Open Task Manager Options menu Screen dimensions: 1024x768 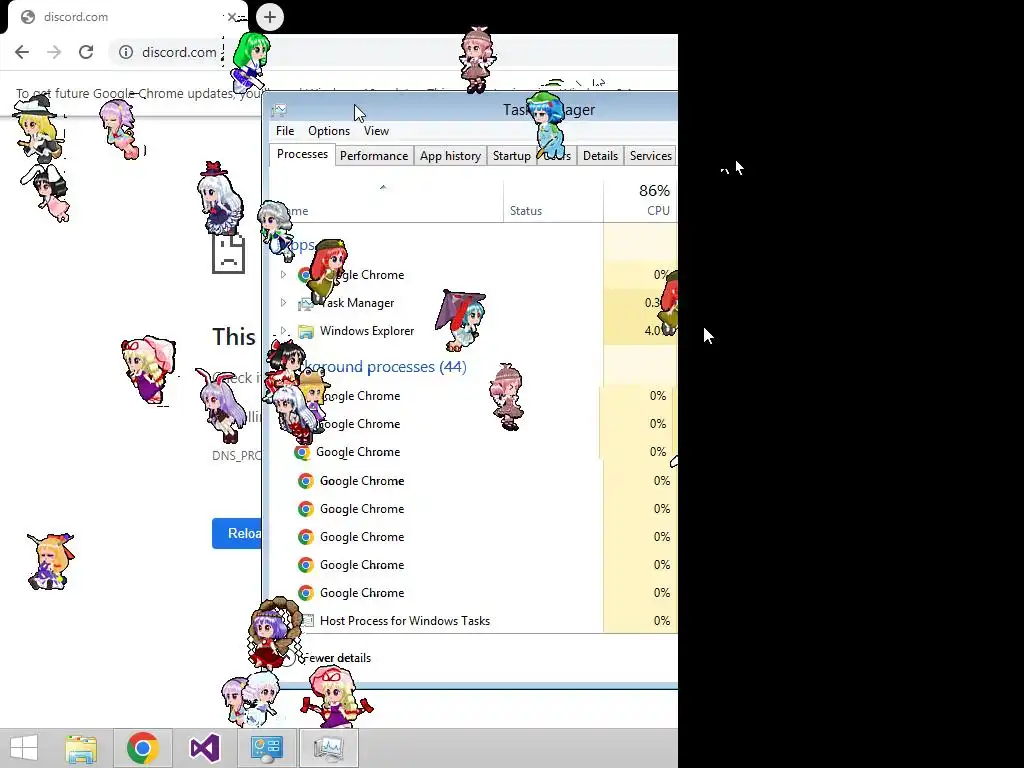pos(329,131)
